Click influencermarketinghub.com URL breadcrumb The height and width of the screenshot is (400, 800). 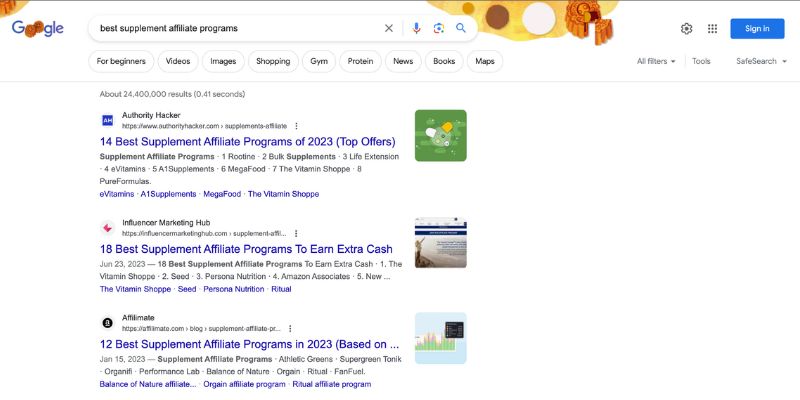click(204, 234)
